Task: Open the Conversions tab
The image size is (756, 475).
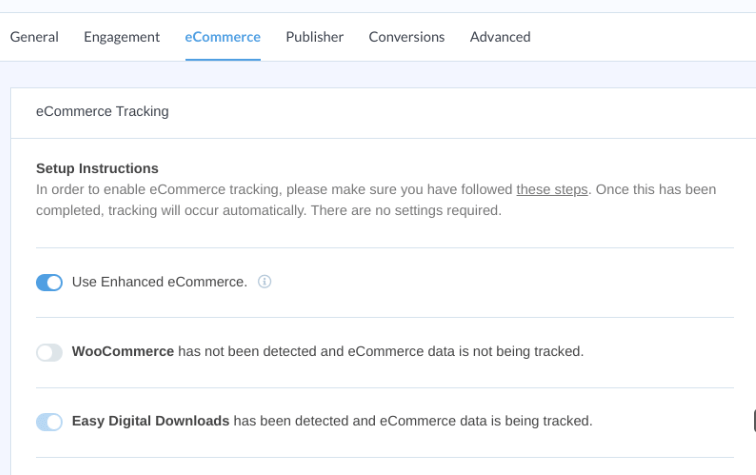Action: point(407,37)
